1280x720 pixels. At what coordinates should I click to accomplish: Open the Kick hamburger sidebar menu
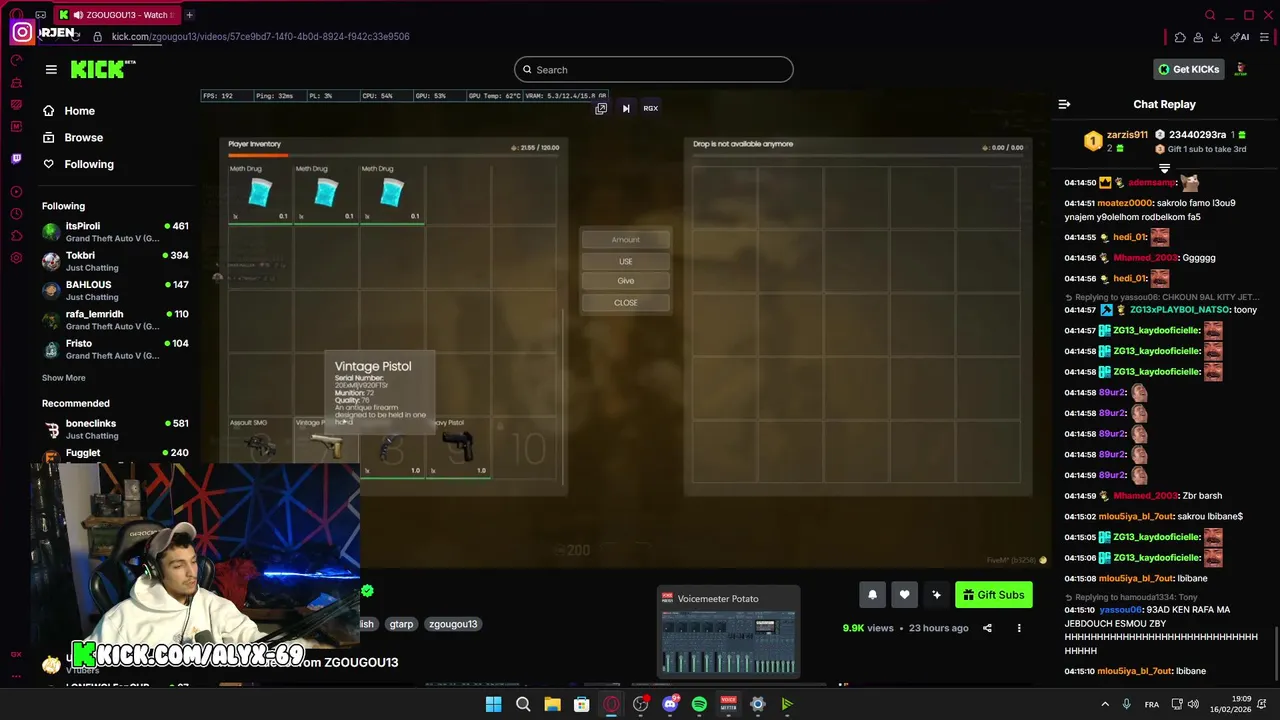point(51,69)
